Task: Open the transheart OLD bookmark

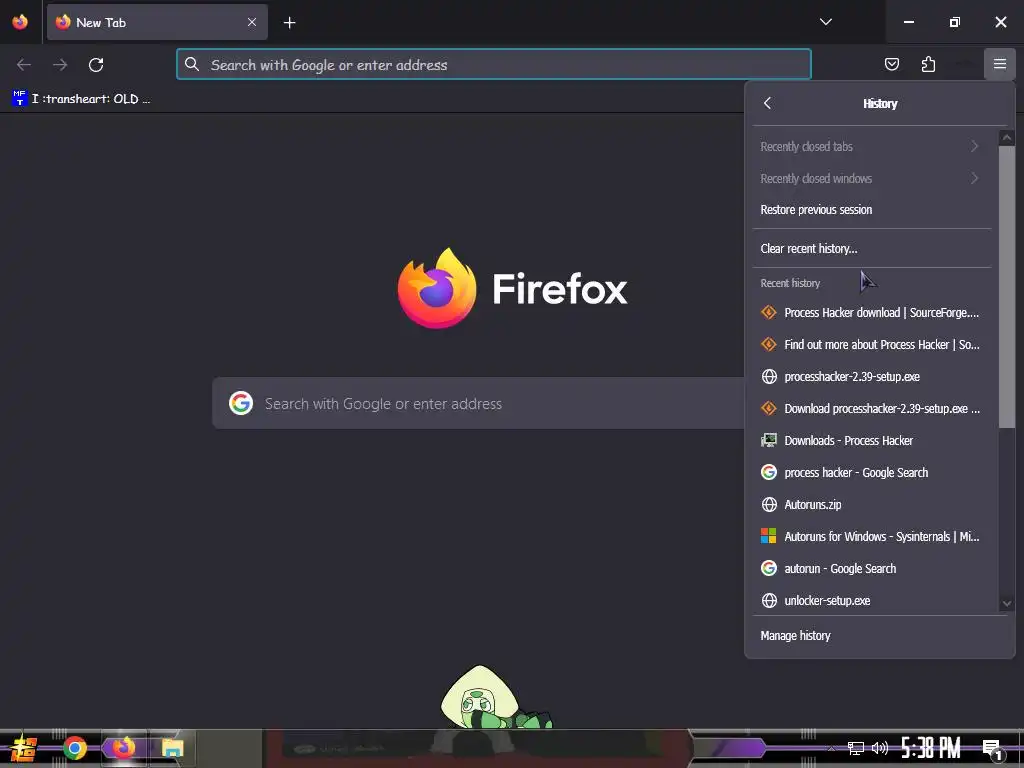Action: click(82, 99)
